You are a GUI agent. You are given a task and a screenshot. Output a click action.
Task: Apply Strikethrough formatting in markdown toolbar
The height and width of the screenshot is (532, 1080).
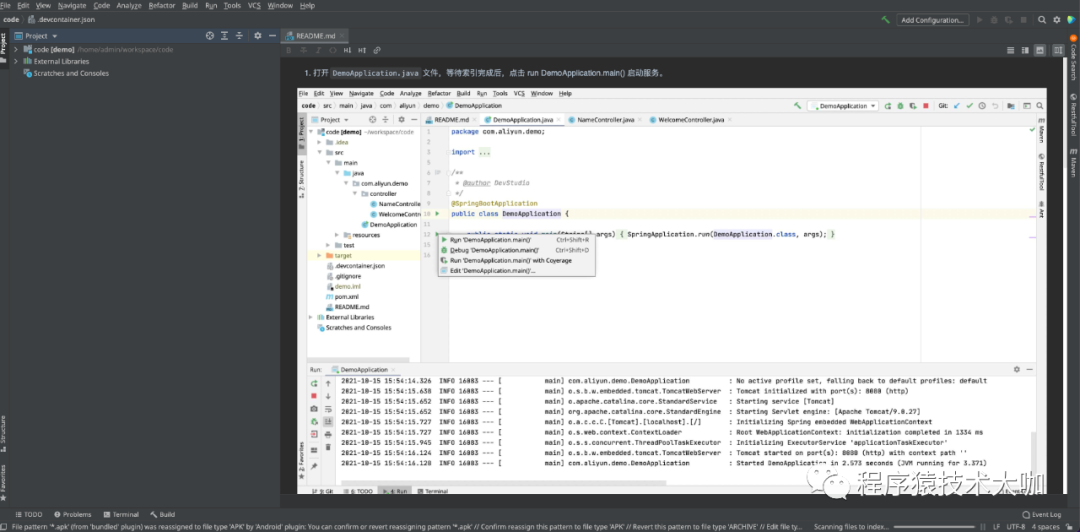[304, 50]
